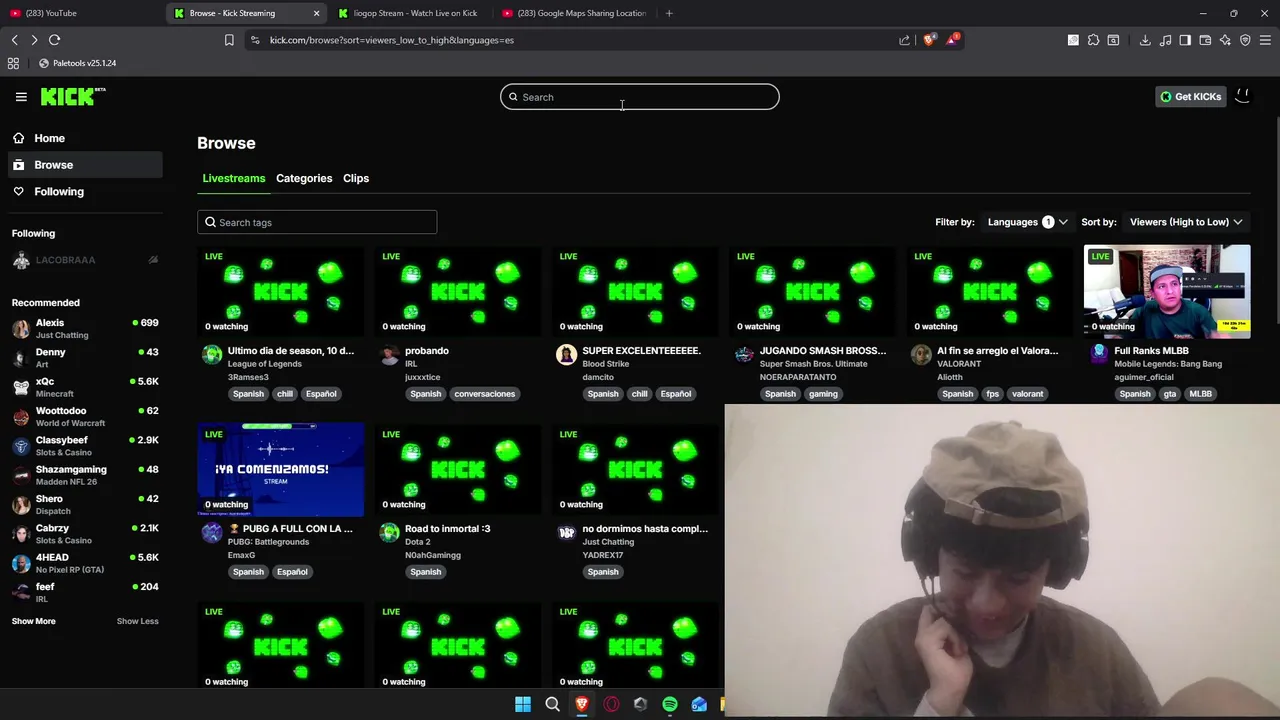
Task: Open the browser downloads icon
Action: point(1145,40)
